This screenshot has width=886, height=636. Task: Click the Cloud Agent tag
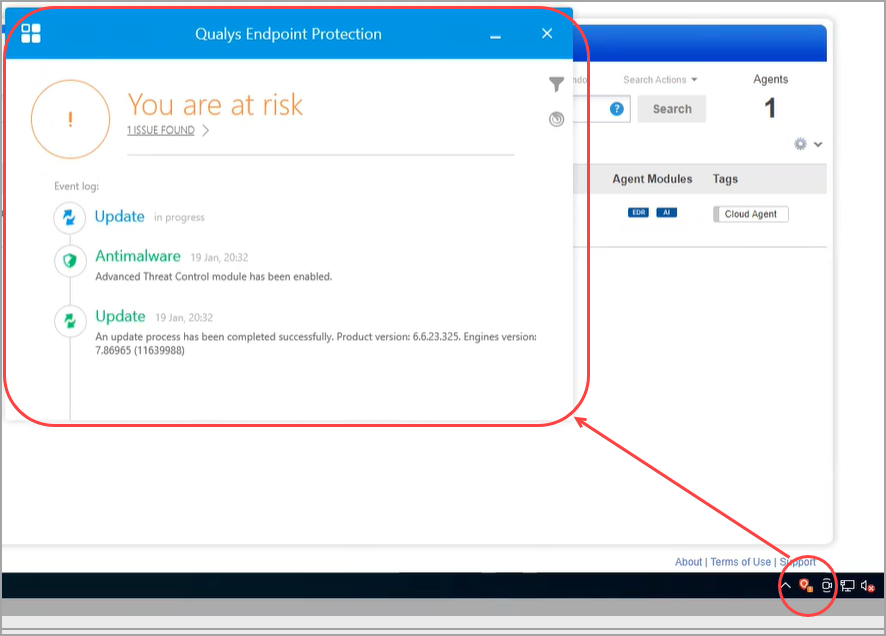pos(750,214)
